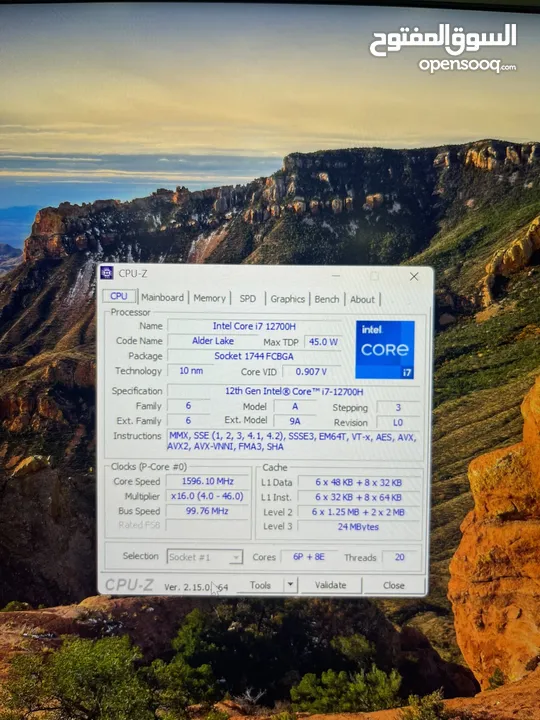540x720 pixels.
Task: Minimize the CPU-Z window
Action: pos(336,276)
